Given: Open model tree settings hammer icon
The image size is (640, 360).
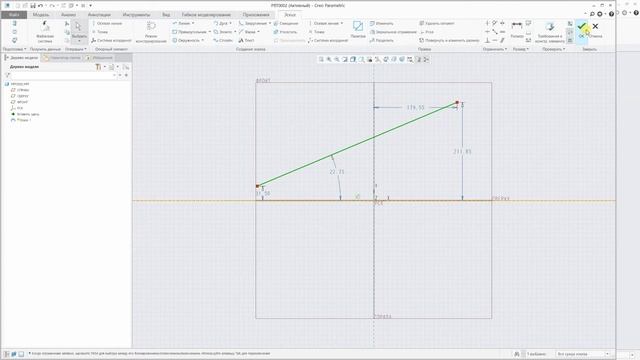Looking at the screenshot, I should [98, 67].
